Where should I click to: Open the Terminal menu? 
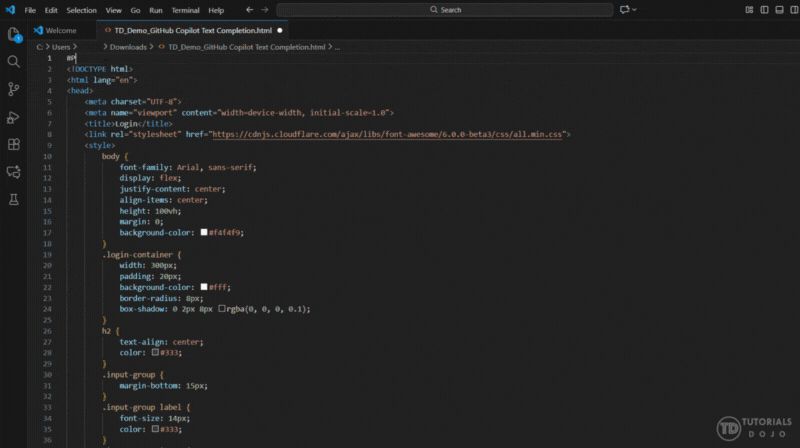point(185,10)
